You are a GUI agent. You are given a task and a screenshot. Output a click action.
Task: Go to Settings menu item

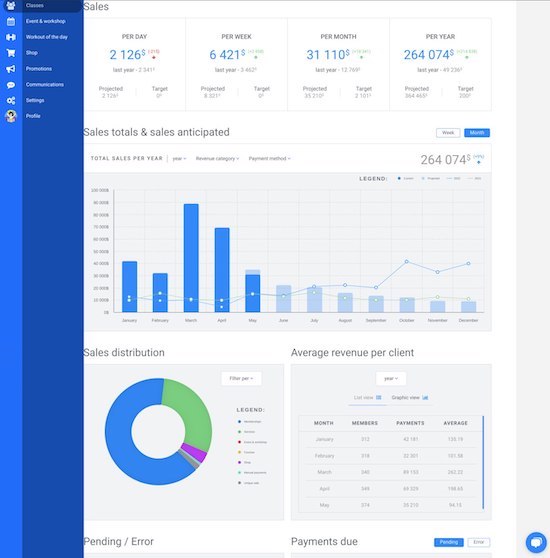click(35, 100)
